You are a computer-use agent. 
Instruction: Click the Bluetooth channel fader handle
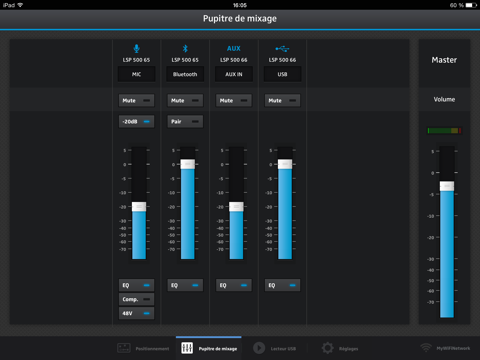(188, 164)
